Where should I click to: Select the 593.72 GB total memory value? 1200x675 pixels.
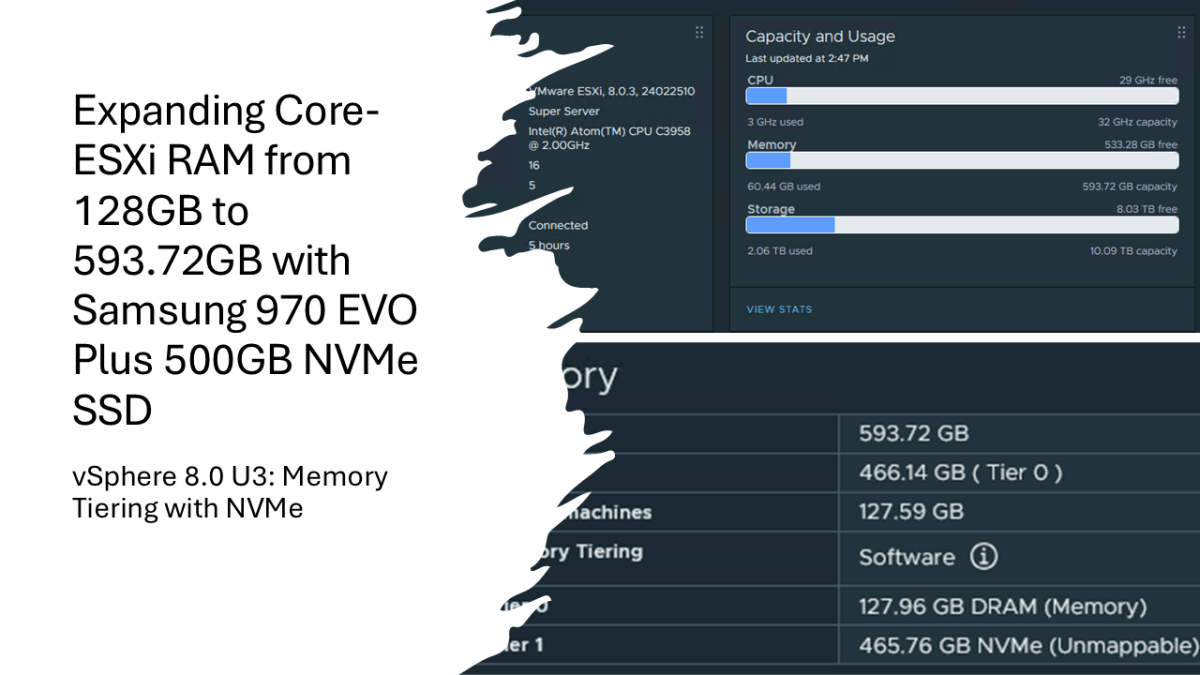[x=914, y=434]
